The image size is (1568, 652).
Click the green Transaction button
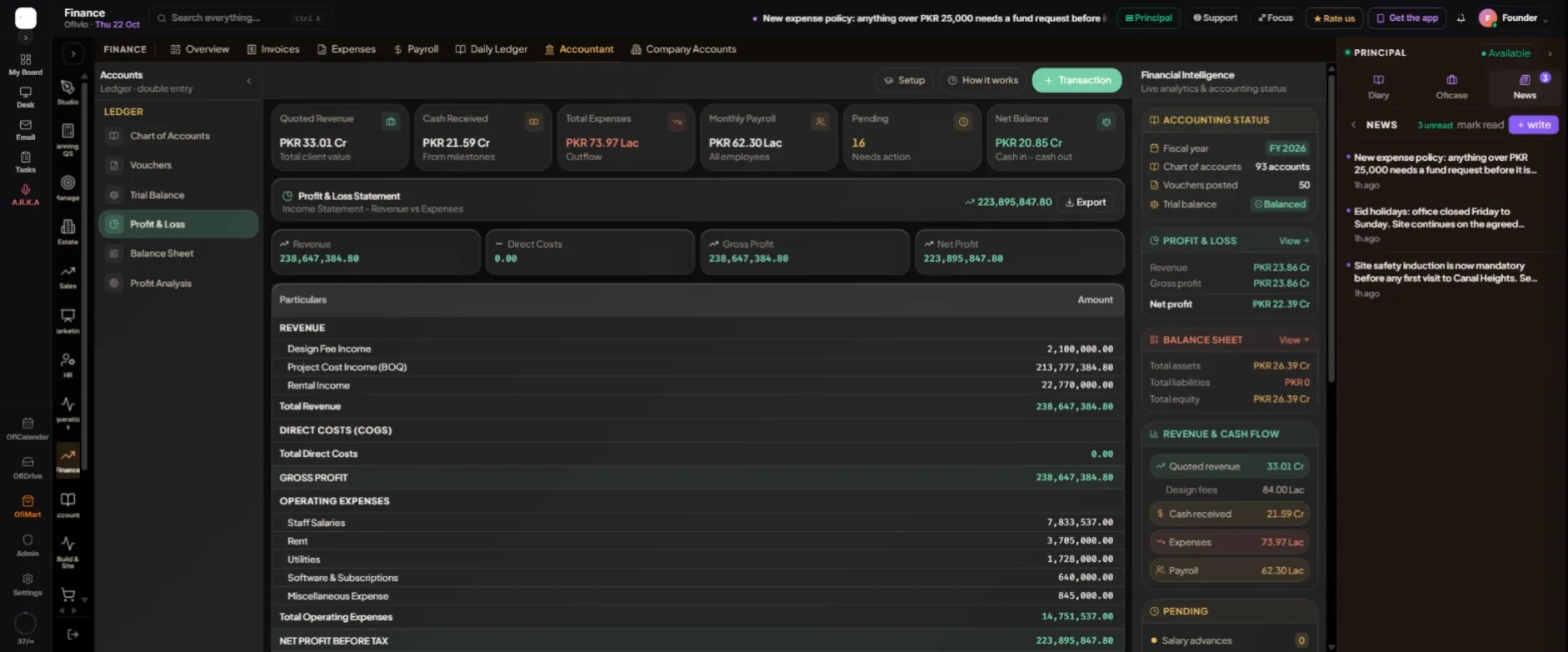click(1076, 80)
